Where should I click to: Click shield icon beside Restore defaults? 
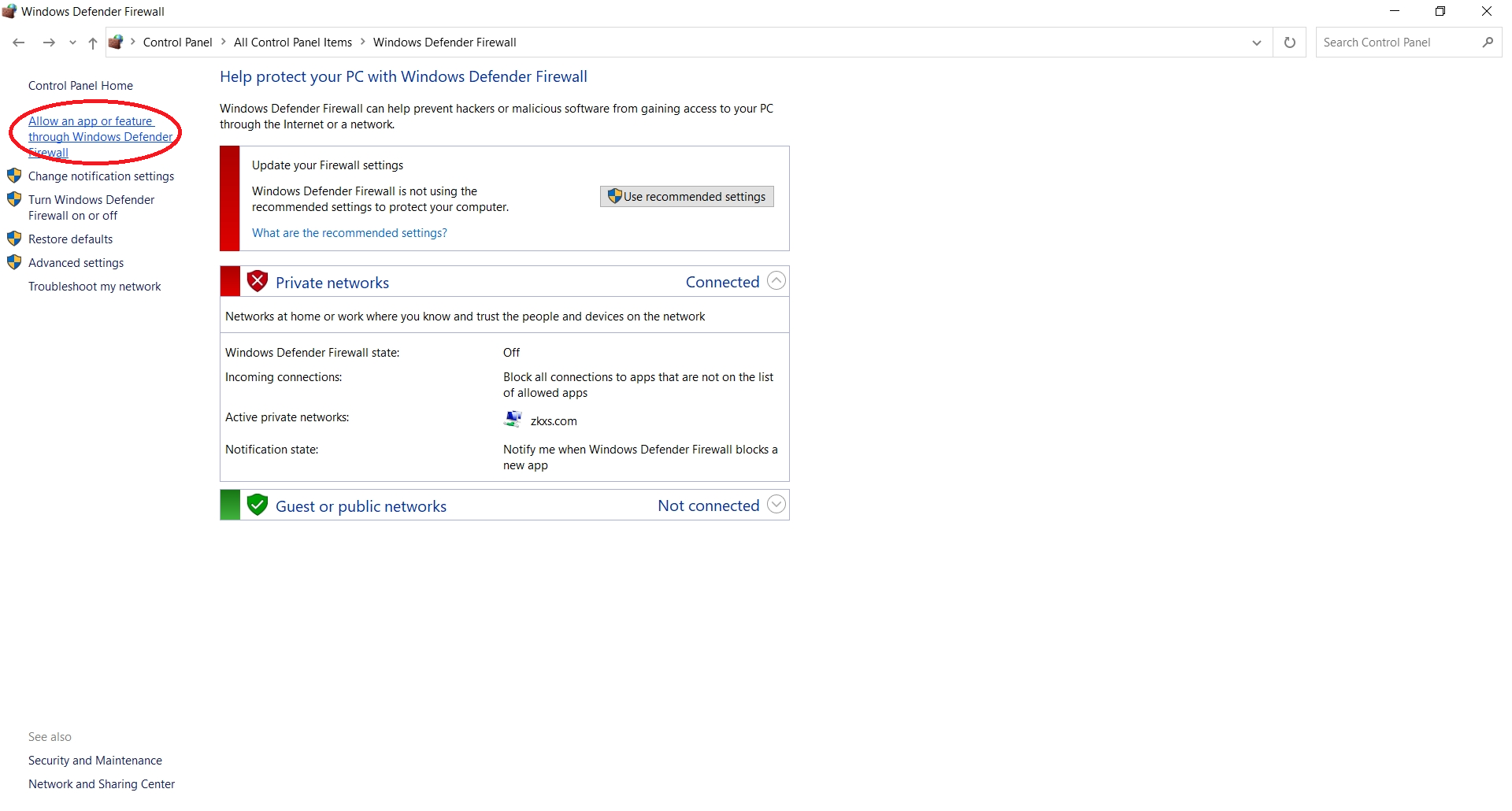(x=14, y=239)
